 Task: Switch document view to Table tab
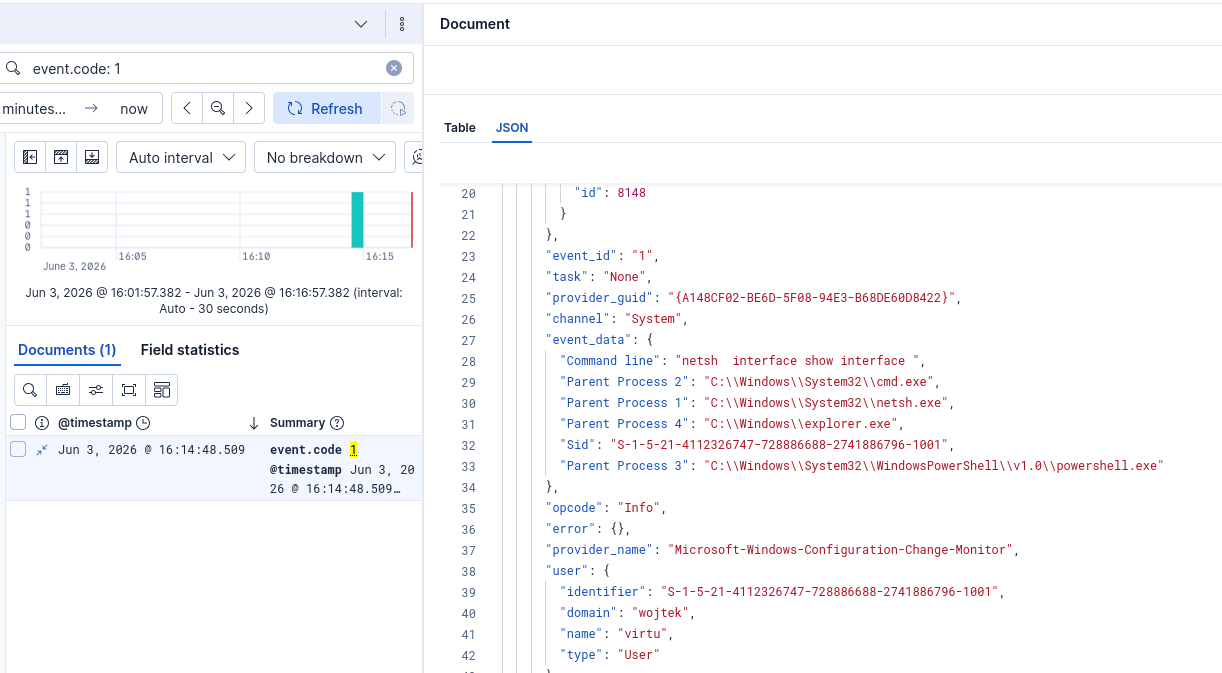pyautogui.click(x=460, y=128)
